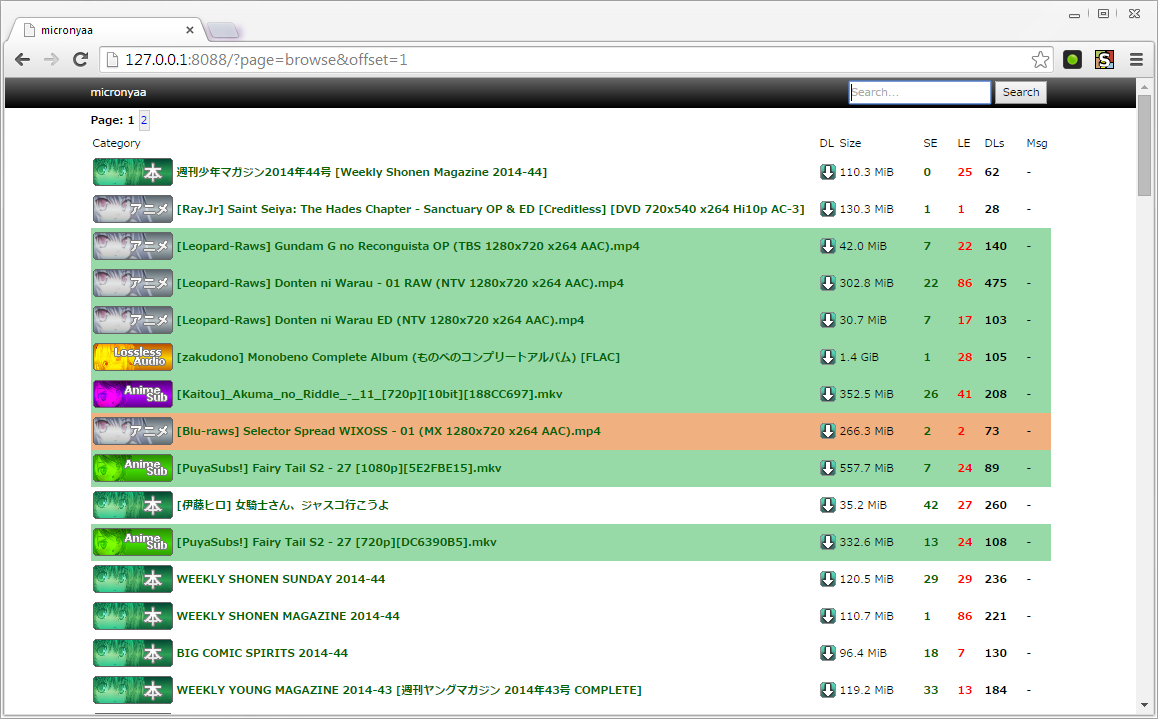Click the DLs column header
Screen dimensions: 1158x719
click(x=994, y=143)
